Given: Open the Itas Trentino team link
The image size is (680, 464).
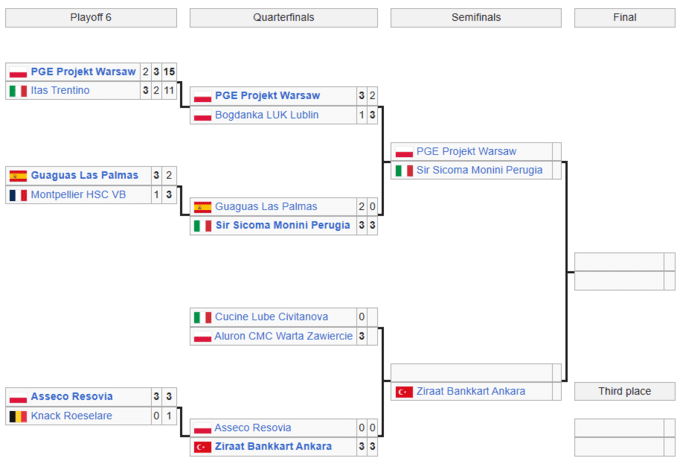Looking at the screenshot, I should [60, 91].
